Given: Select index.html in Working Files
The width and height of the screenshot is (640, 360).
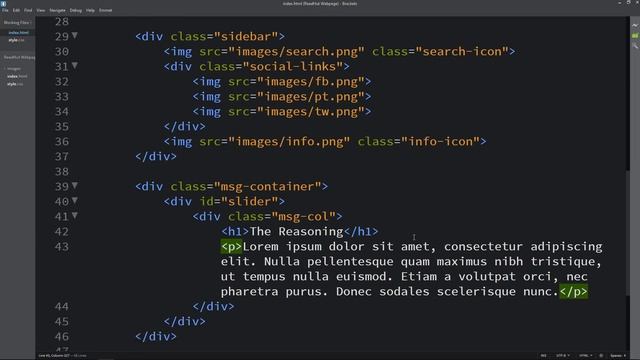Looking at the screenshot, I should [18, 33].
